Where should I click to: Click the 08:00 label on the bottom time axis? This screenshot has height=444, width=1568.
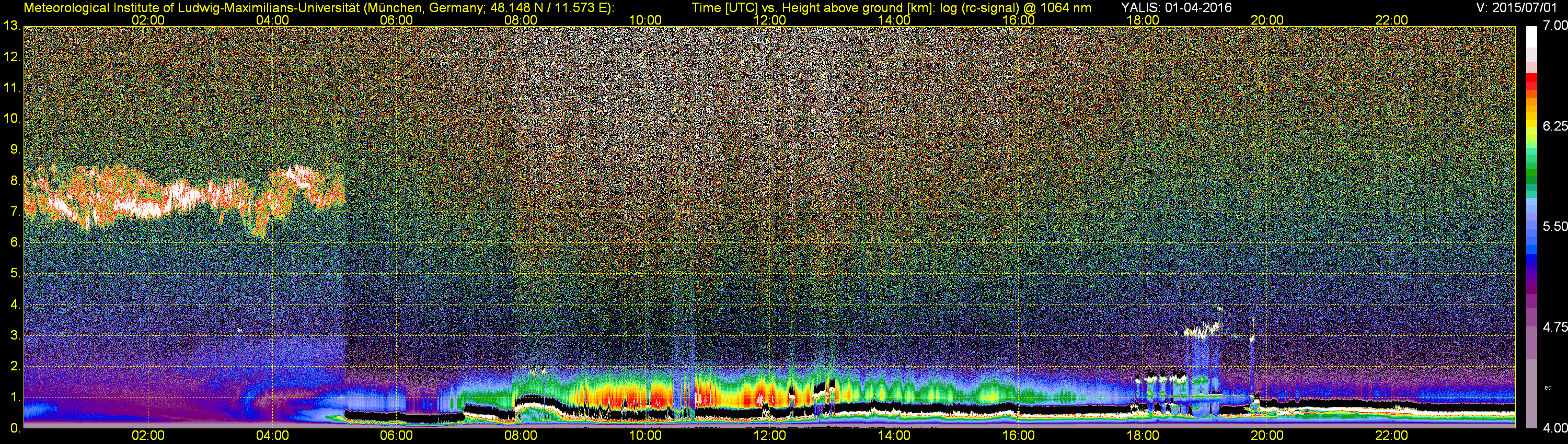click(521, 436)
